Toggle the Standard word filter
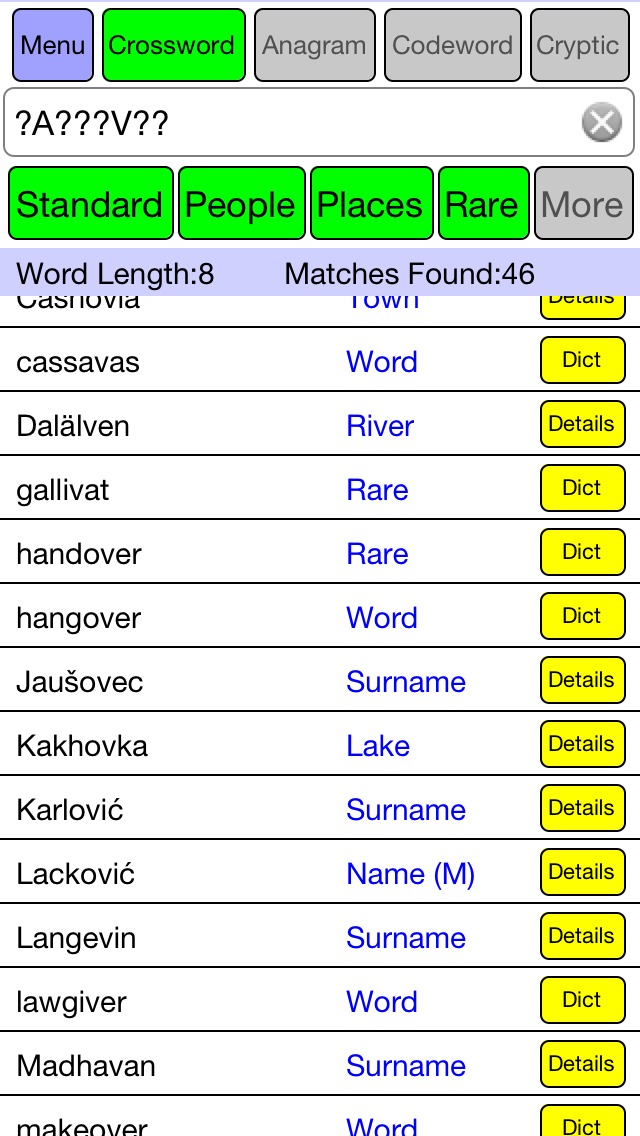The height and width of the screenshot is (1136, 640). click(x=91, y=203)
